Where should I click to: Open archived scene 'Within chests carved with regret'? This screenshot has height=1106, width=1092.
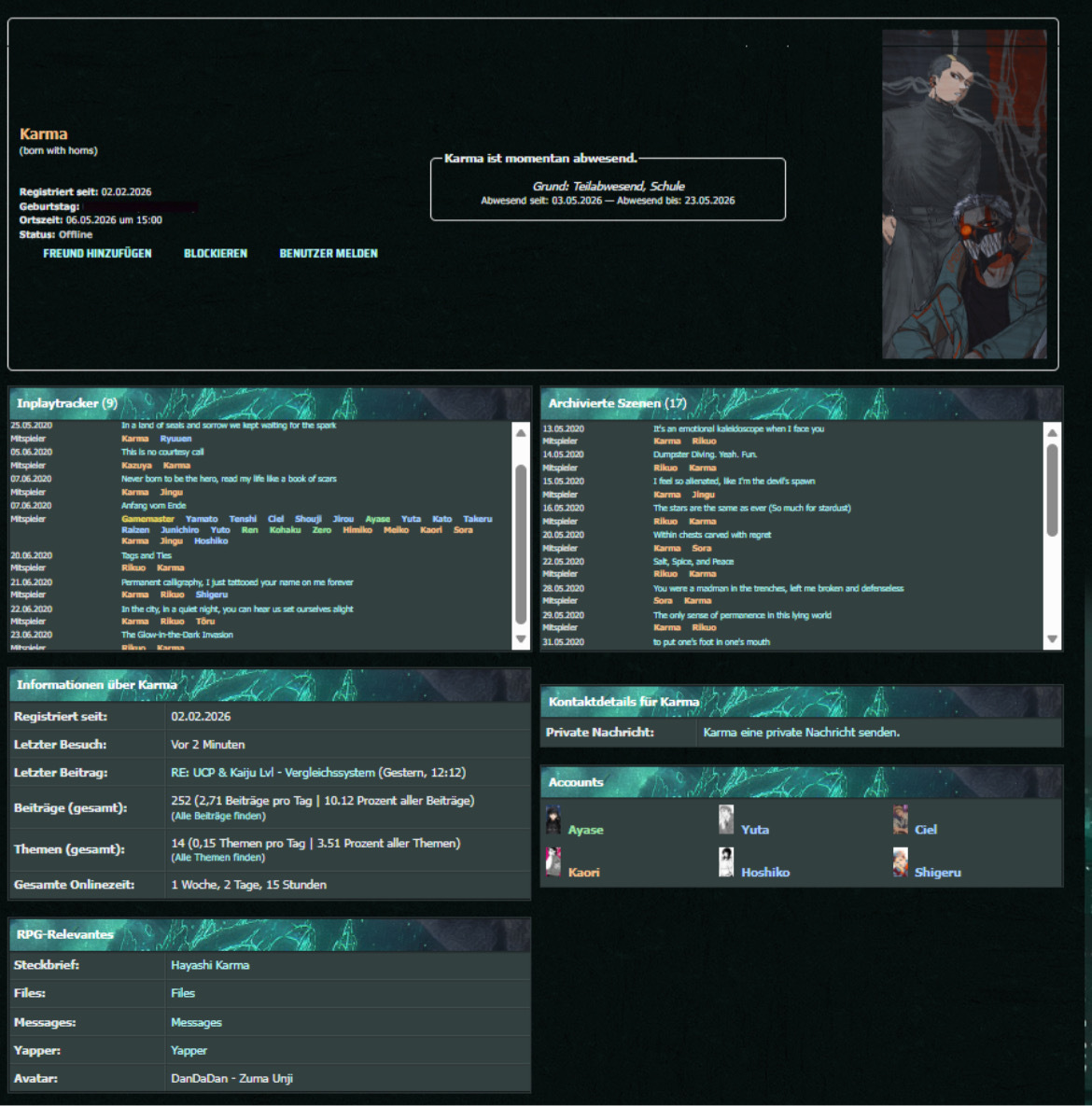712,536
